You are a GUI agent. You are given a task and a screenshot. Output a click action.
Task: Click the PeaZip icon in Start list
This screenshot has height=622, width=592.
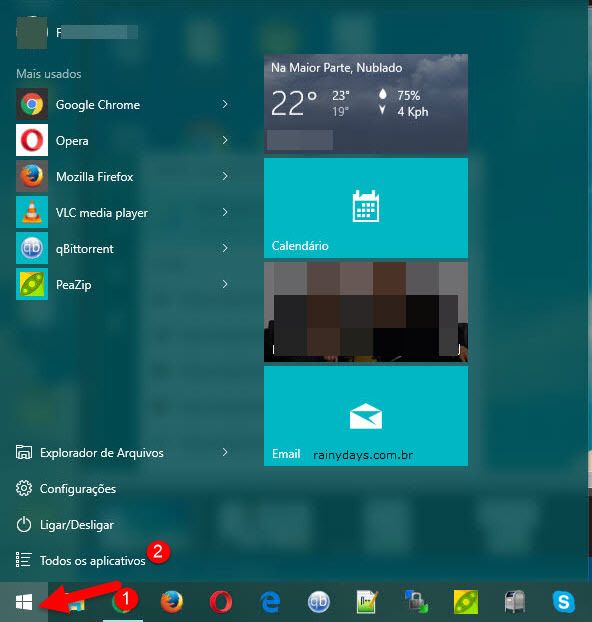[32, 284]
